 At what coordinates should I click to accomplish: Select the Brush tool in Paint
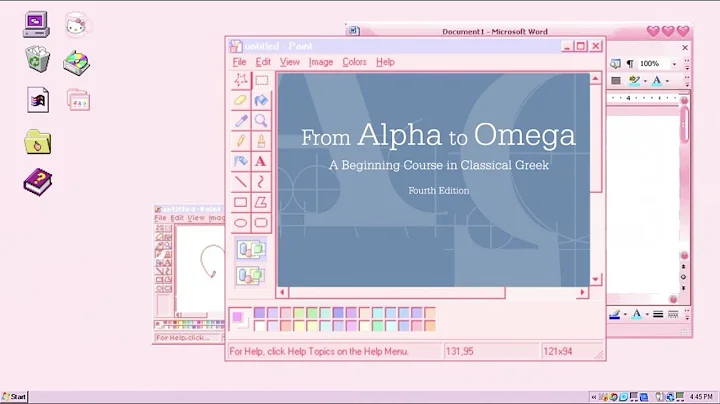tap(261, 140)
